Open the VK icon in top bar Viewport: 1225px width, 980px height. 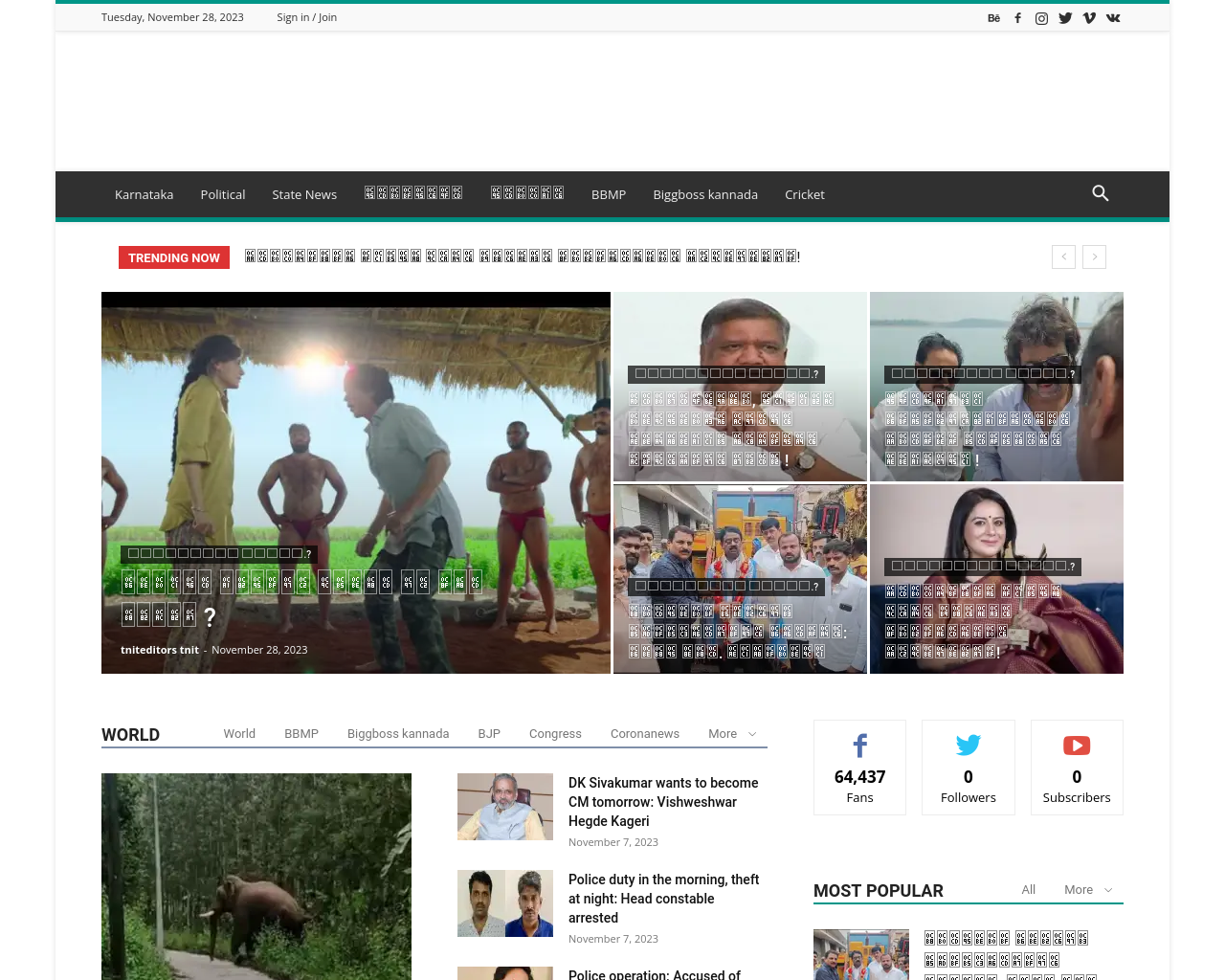click(1113, 18)
